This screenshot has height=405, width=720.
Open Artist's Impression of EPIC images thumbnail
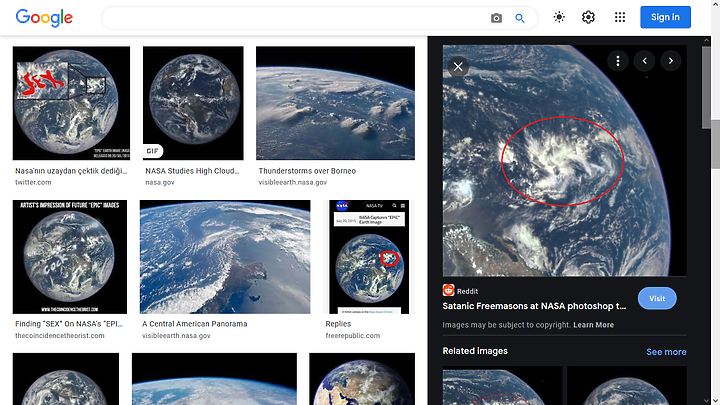click(70, 257)
